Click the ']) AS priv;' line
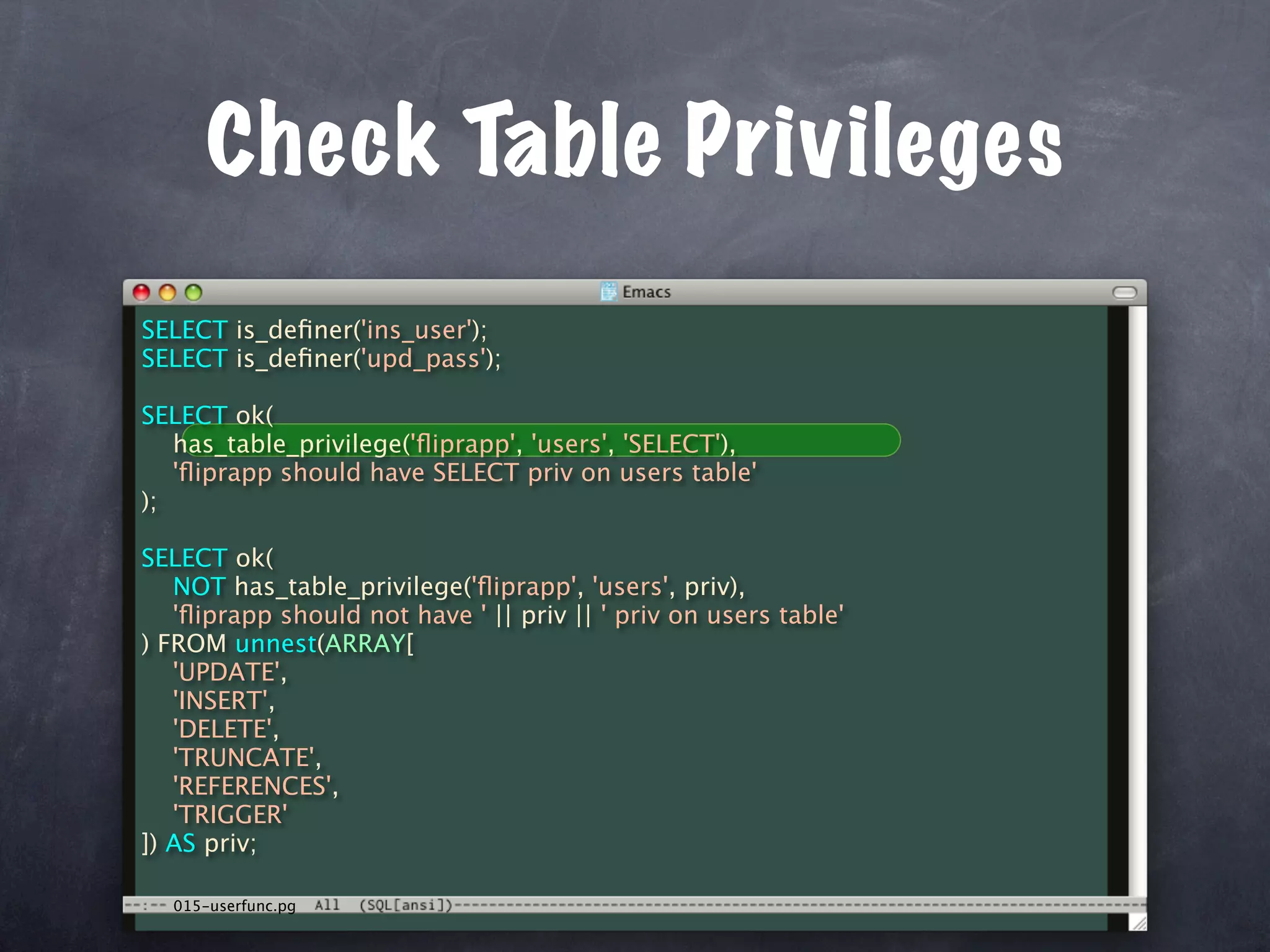 (199, 843)
